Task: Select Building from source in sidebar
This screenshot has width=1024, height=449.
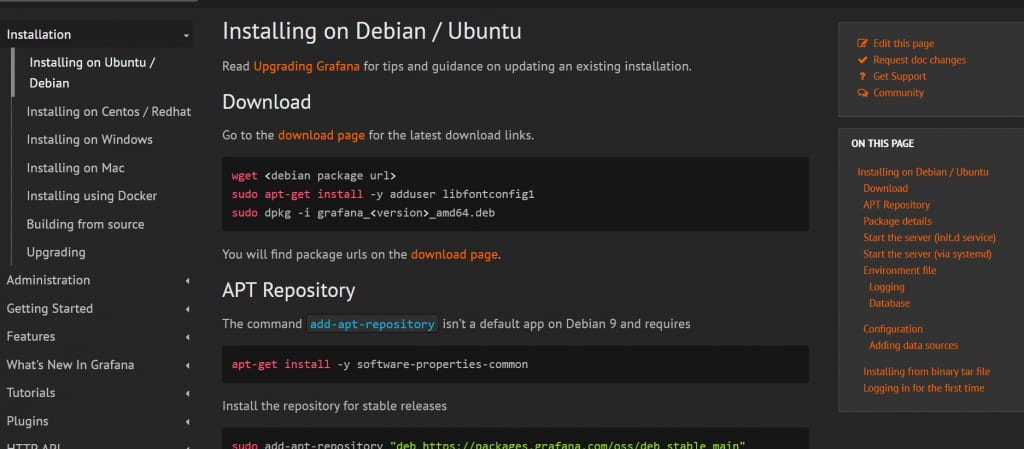Action: coord(85,224)
